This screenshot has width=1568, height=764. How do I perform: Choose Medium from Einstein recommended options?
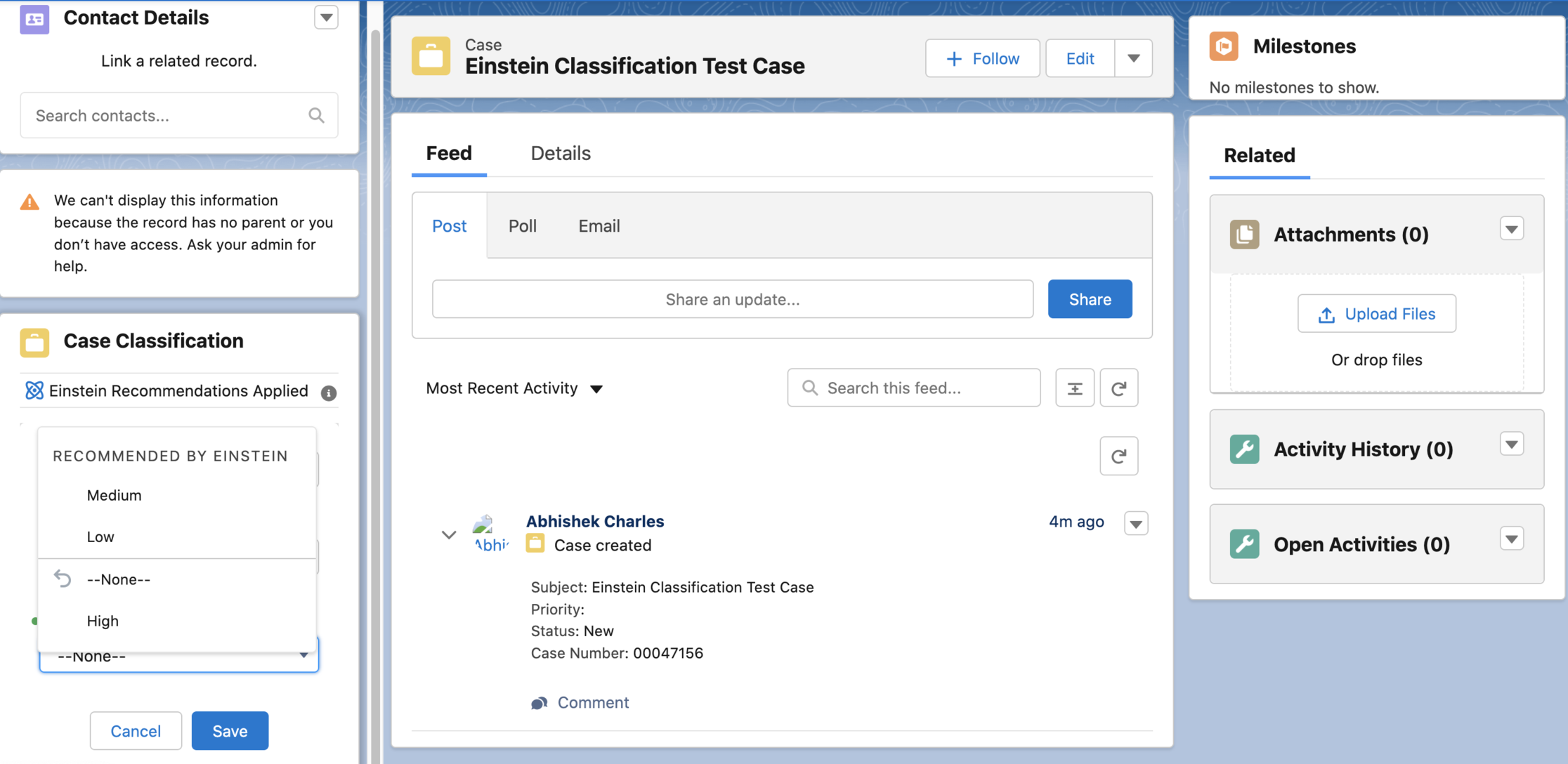[x=114, y=495]
